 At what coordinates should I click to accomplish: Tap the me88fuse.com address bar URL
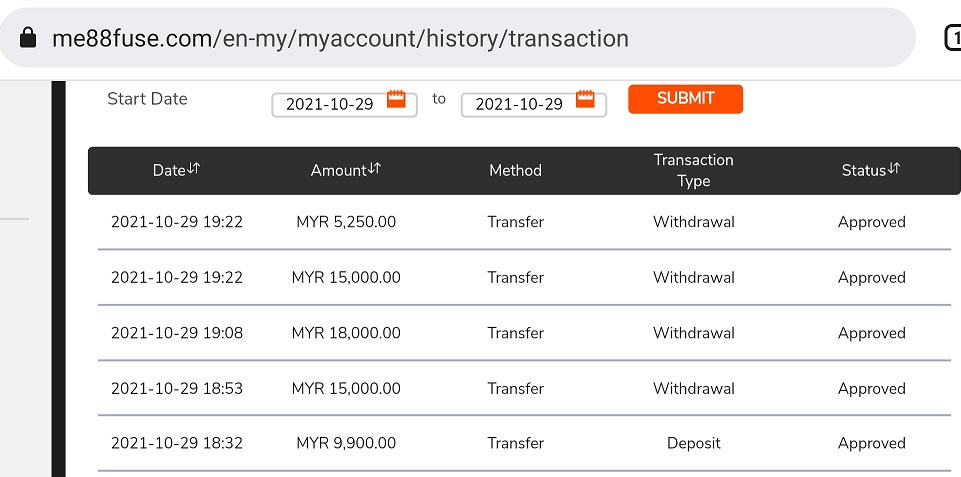[340, 39]
